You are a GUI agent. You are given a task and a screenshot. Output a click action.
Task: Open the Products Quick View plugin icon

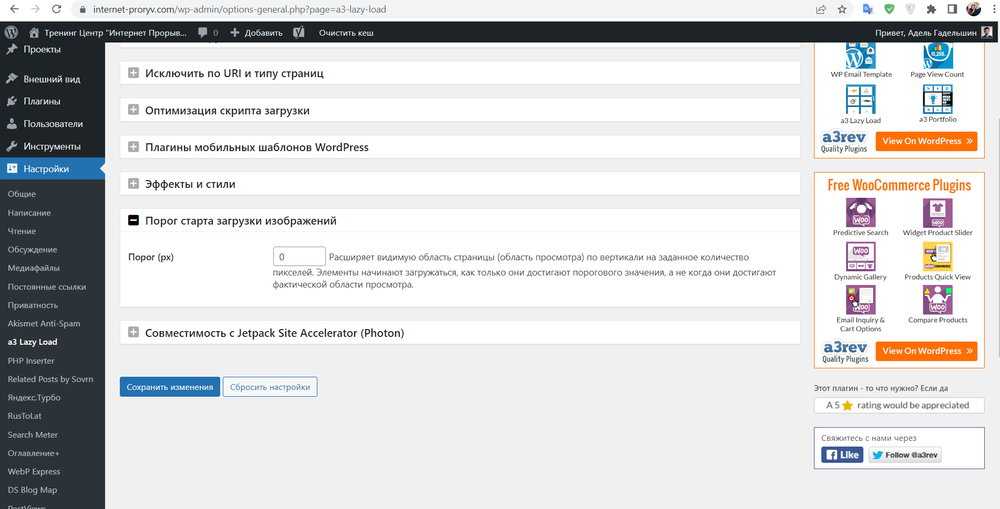point(937,257)
